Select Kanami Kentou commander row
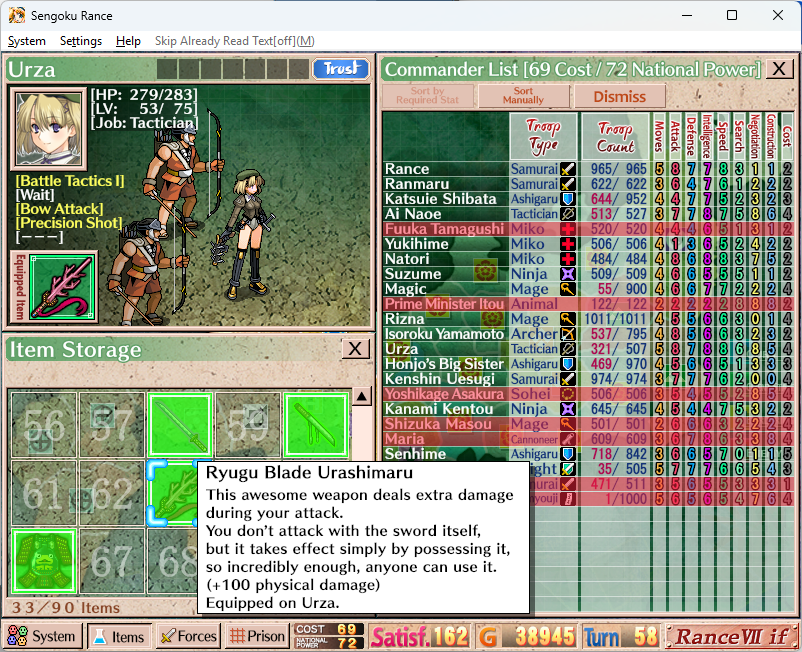Image resolution: width=802 pixels, height=652 pixels. [x=588, y=409]
